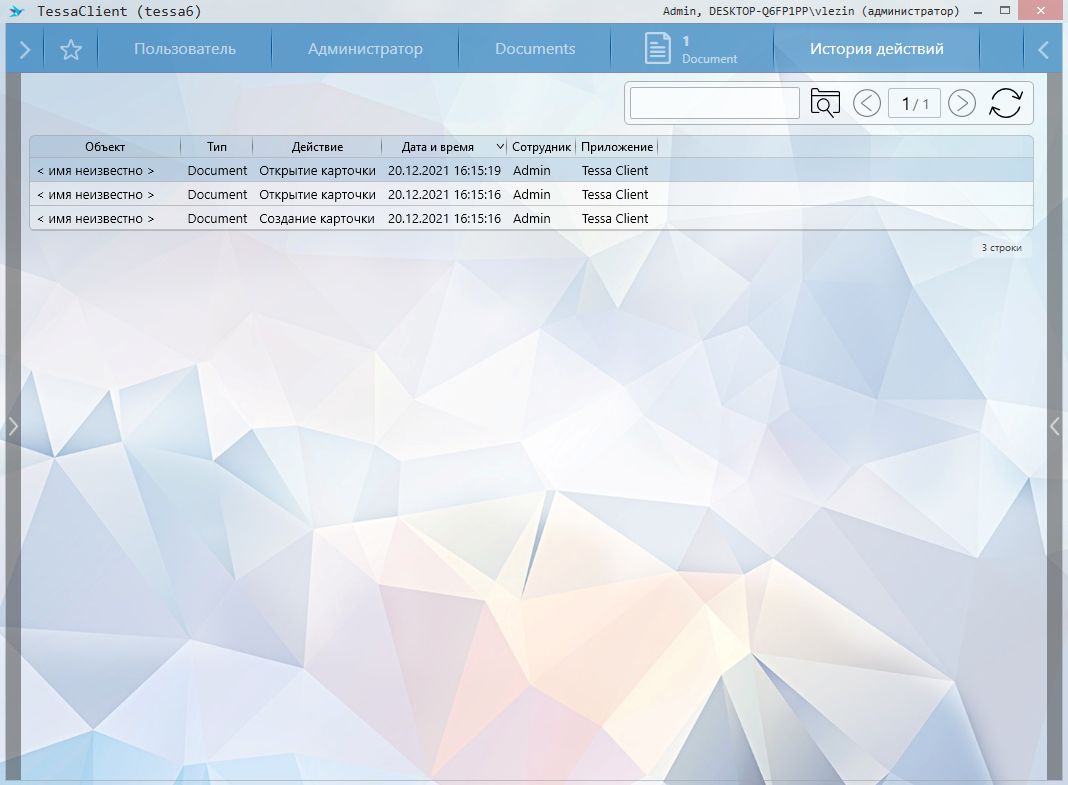
Task: Select the Создание карточки row
Action: tap(317, 219)
